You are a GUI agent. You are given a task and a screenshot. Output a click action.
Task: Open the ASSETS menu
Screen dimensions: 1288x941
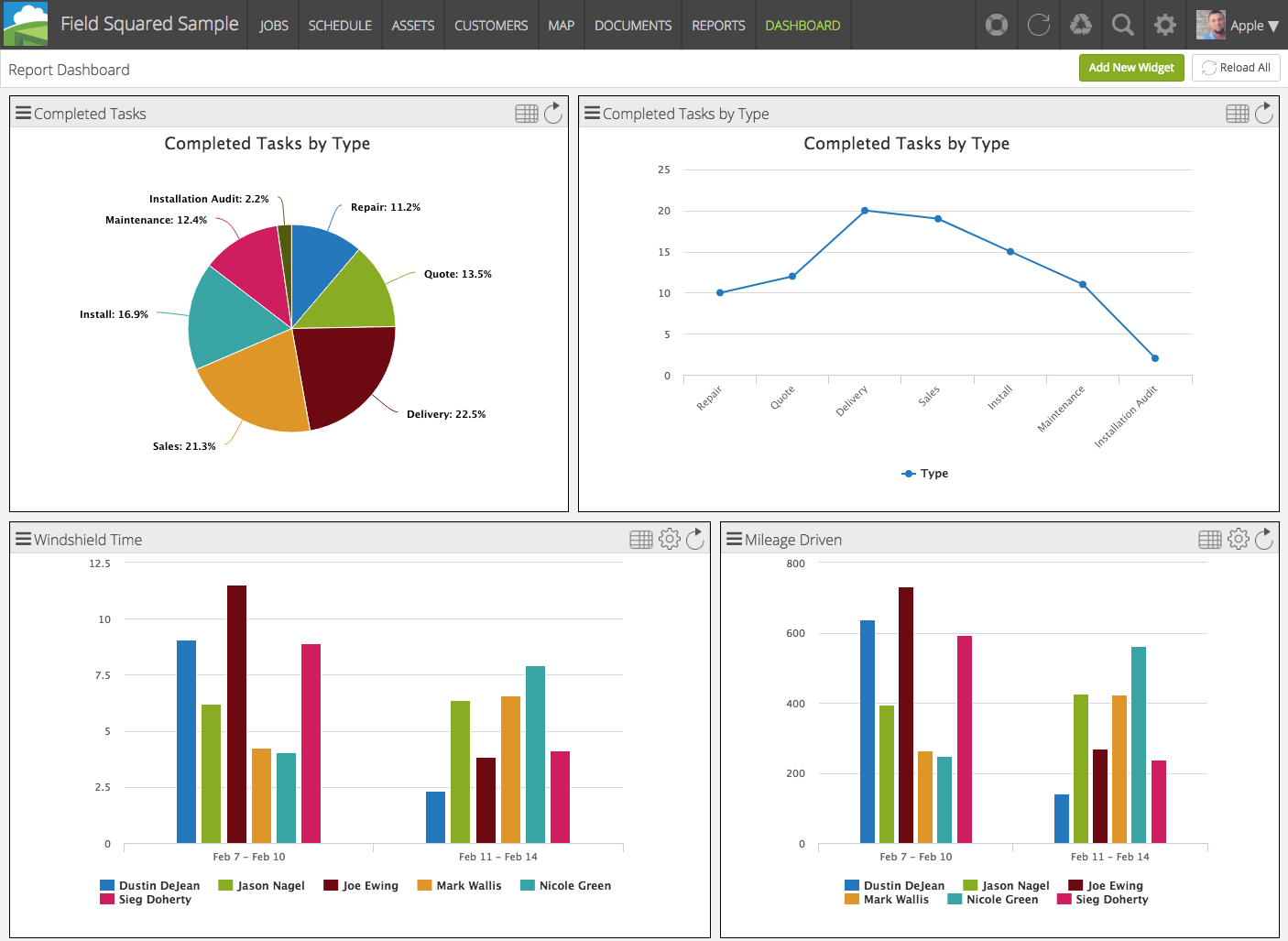coord(413,26)
